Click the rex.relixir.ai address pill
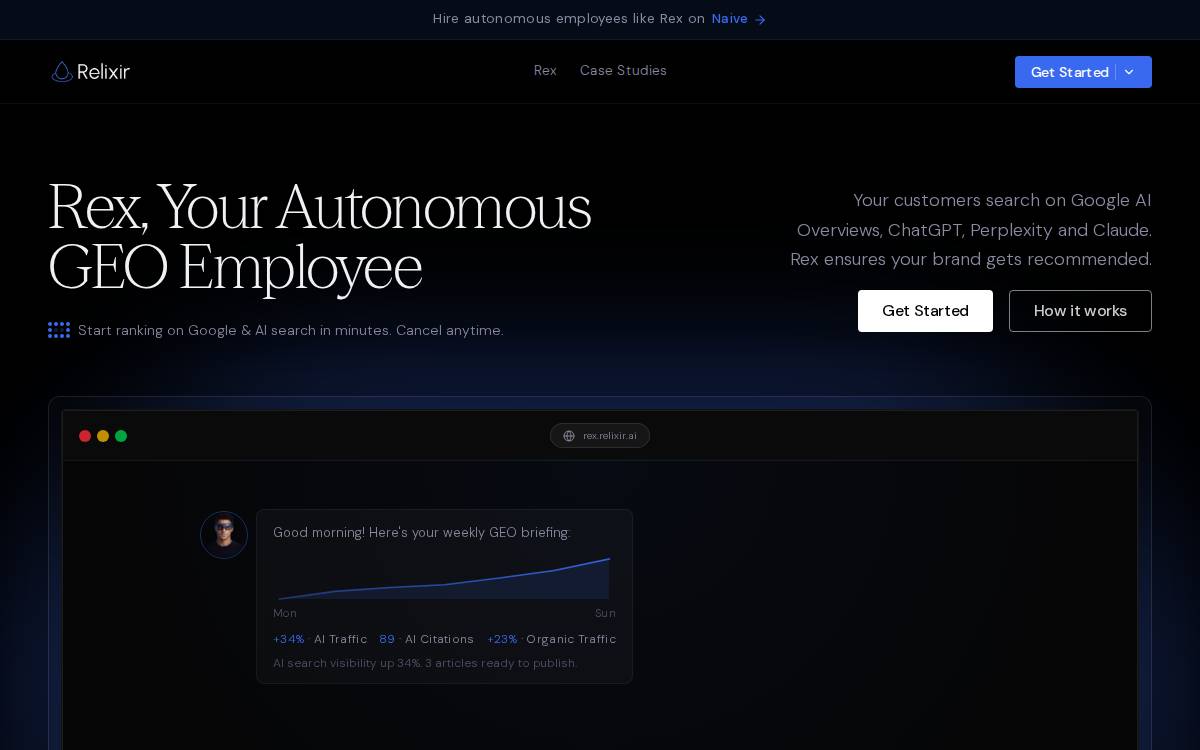 pyautogui.click(x=600, y=436)
